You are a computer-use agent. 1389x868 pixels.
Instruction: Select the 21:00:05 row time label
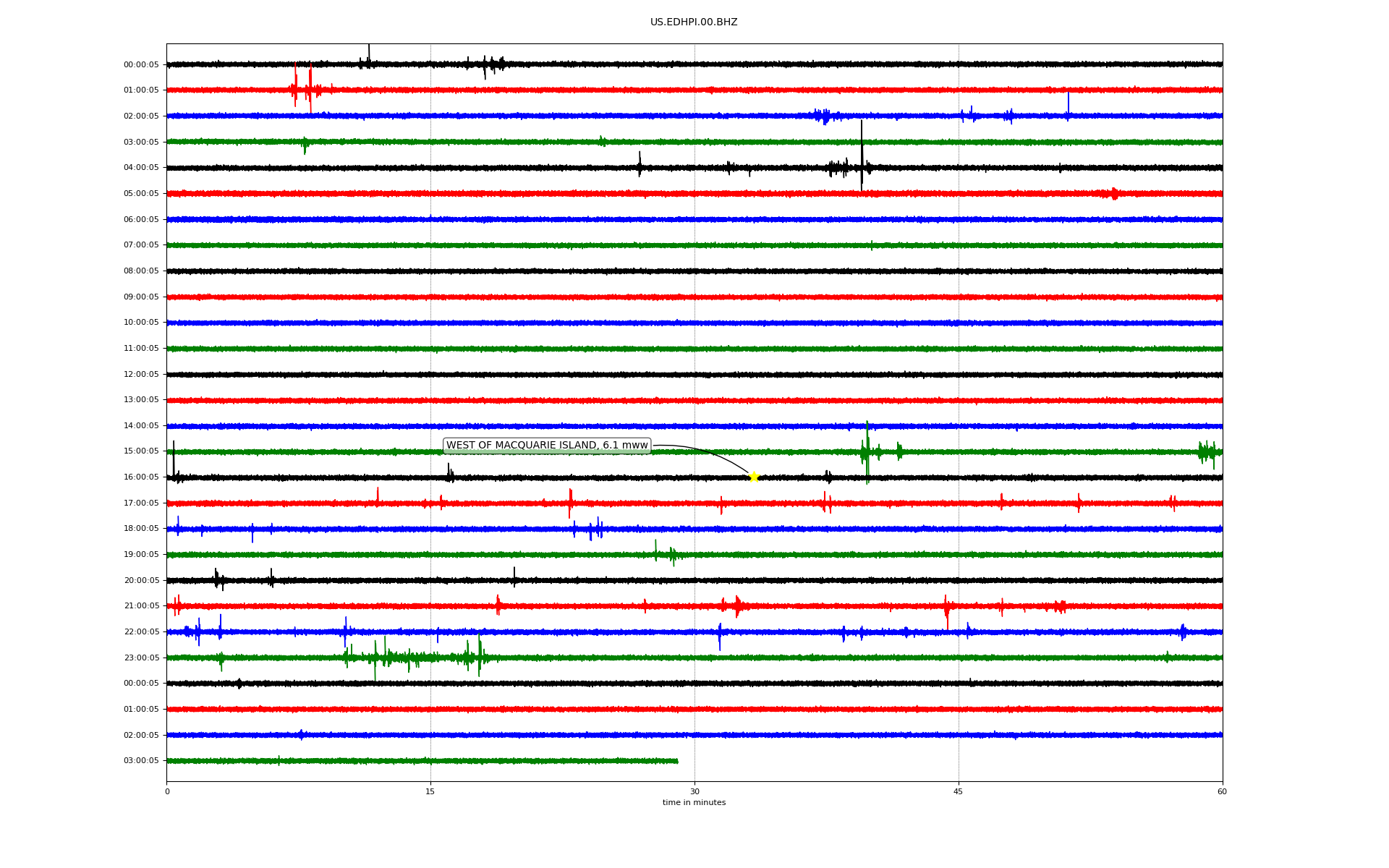[141, 606]
